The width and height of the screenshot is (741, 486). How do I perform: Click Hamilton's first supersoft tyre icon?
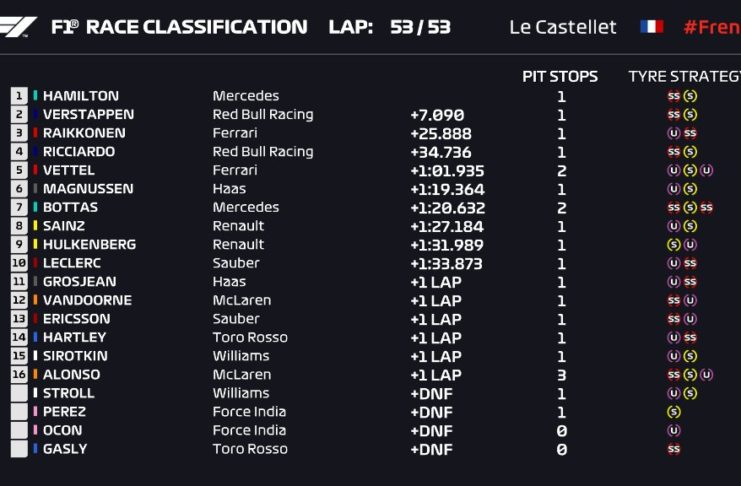(x=674, y=97)
